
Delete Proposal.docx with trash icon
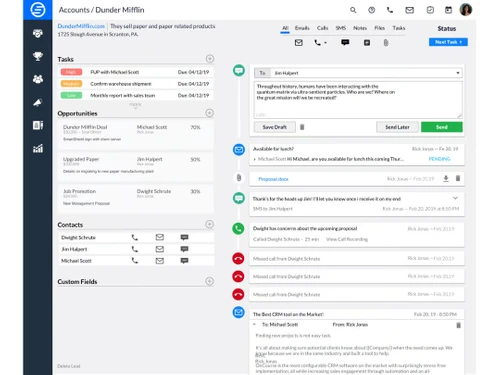(x=458, y=179)
